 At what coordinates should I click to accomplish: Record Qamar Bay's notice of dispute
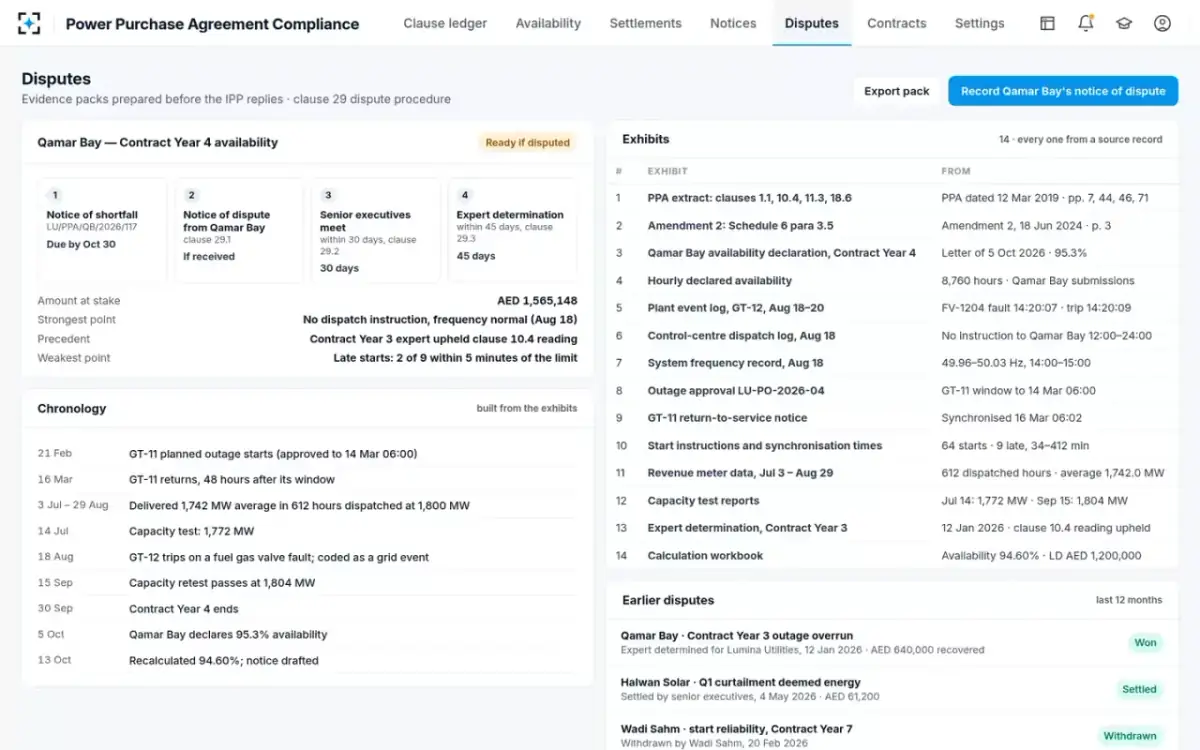(1063, 91)
